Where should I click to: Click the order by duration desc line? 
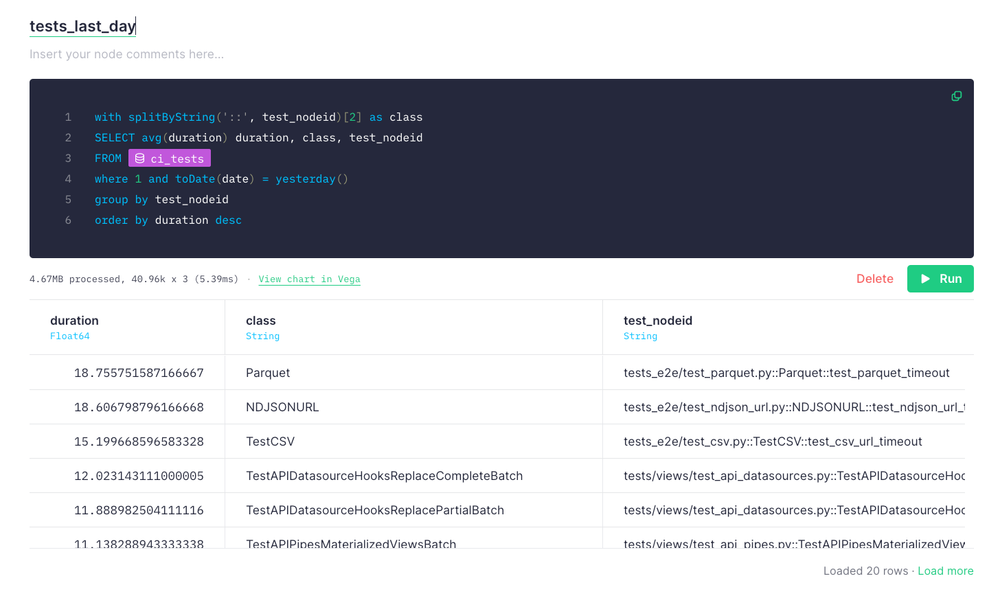tap(168, 220)
